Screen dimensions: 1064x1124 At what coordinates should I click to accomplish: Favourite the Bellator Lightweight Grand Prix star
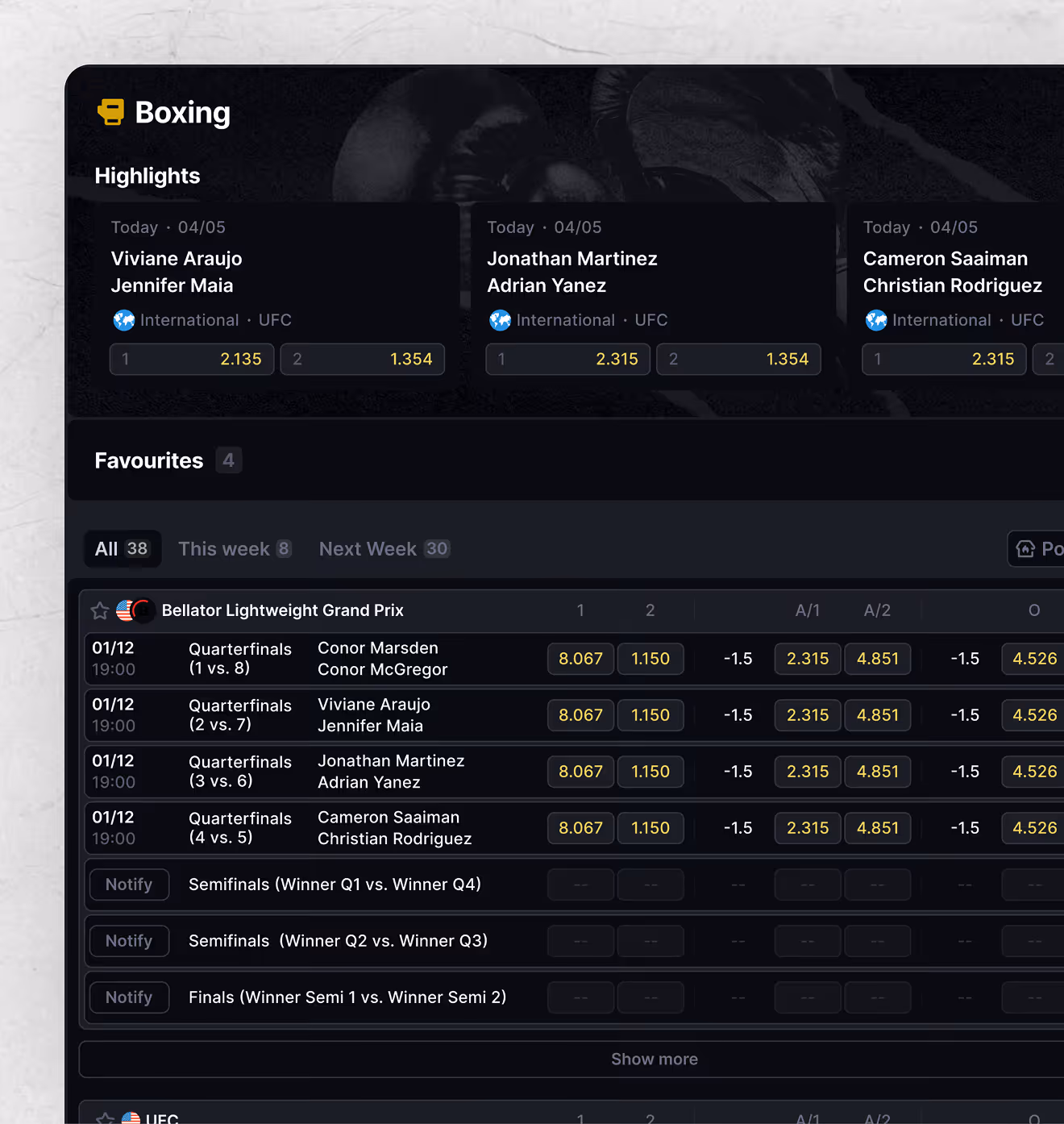[x=100, y=610]
